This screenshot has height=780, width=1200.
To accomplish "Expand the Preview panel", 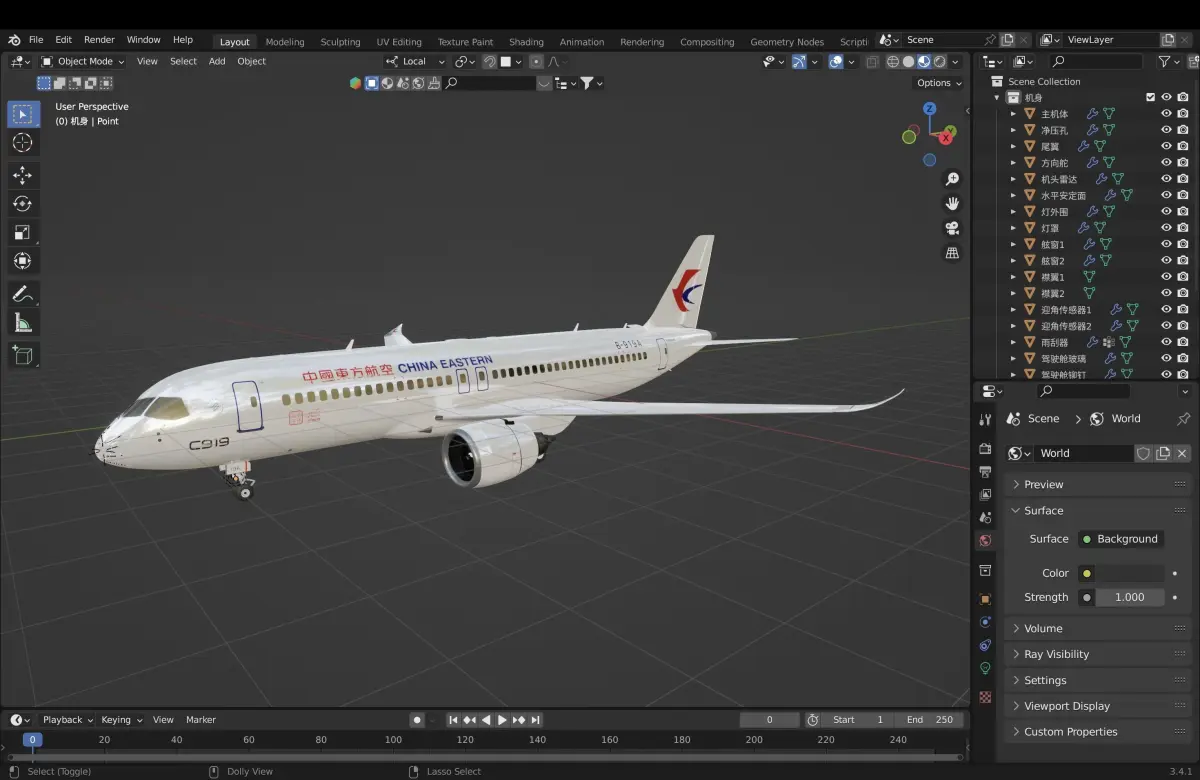I will tap(1098, 484).
